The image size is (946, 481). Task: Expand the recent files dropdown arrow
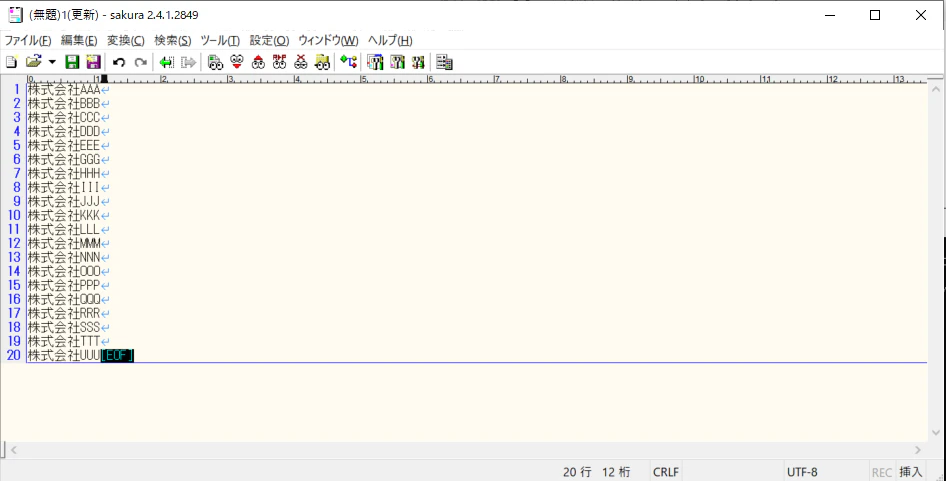click(52, 62)
